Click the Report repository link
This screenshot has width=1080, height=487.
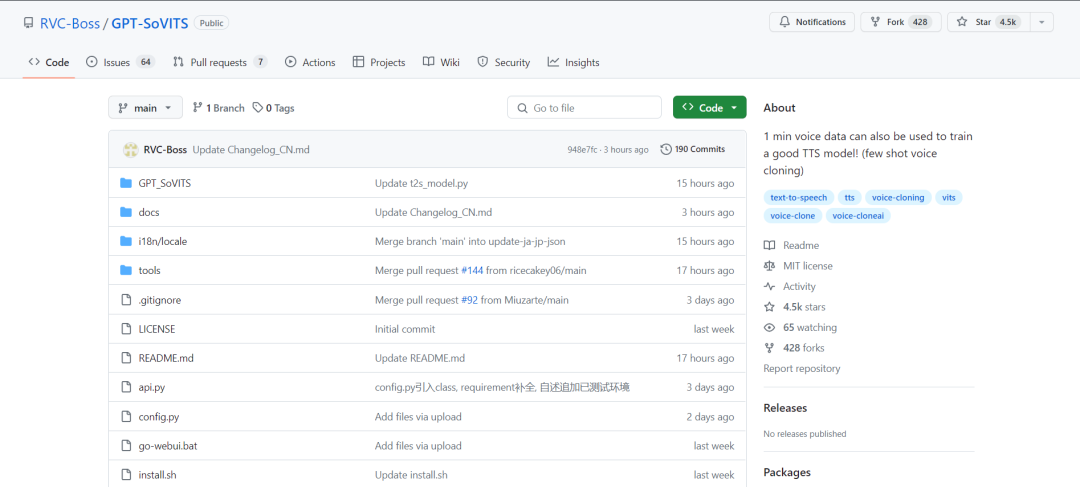point(802,369)
